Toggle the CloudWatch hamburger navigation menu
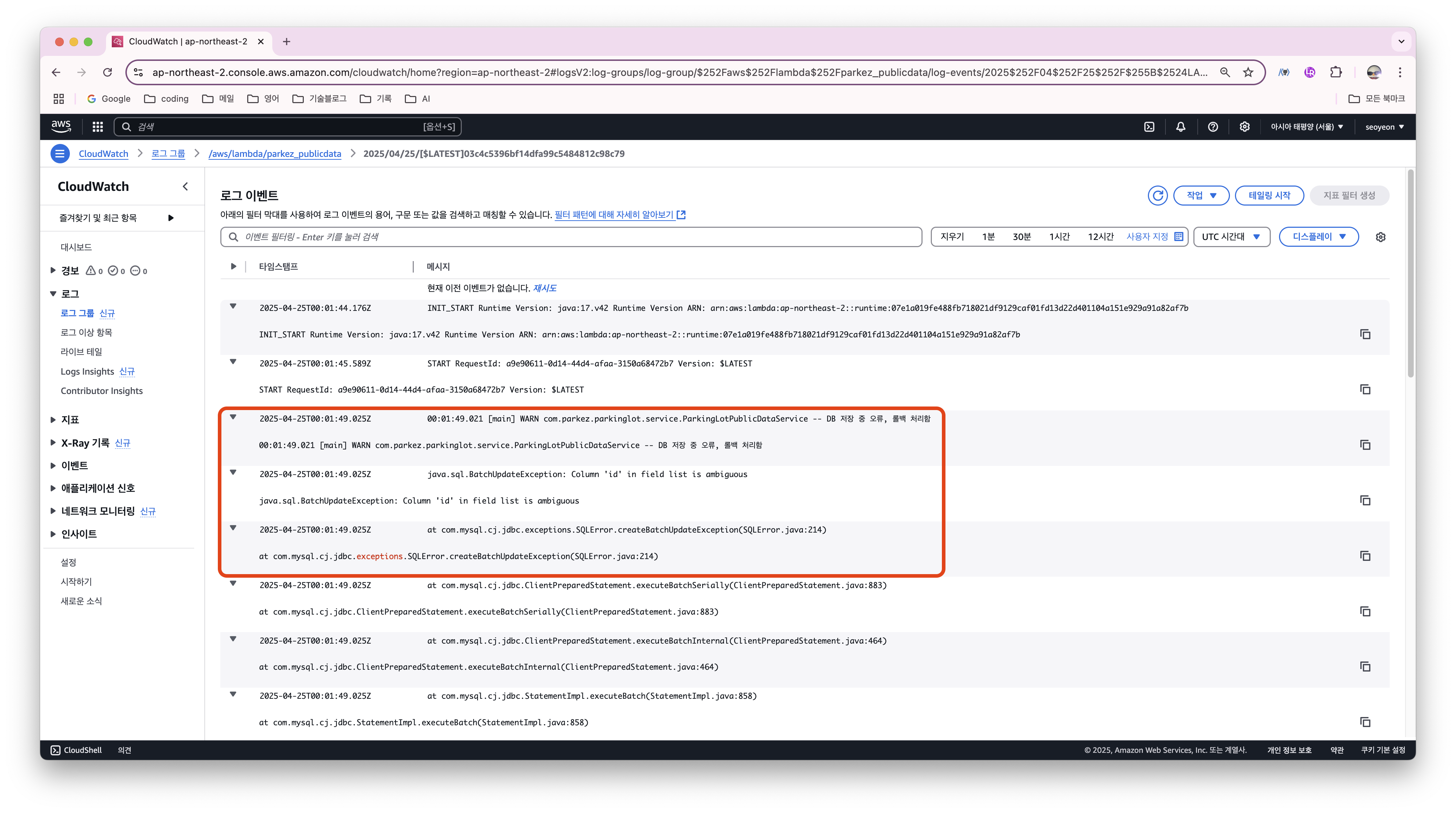Image resolution: width=1456 pixels, height=813 pixels. click(60, 154)
